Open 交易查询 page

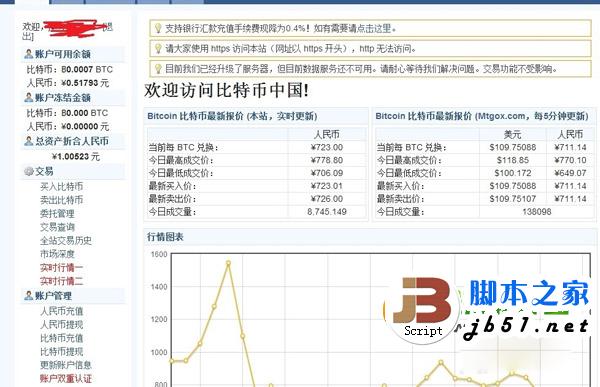(x=57, y=227)
